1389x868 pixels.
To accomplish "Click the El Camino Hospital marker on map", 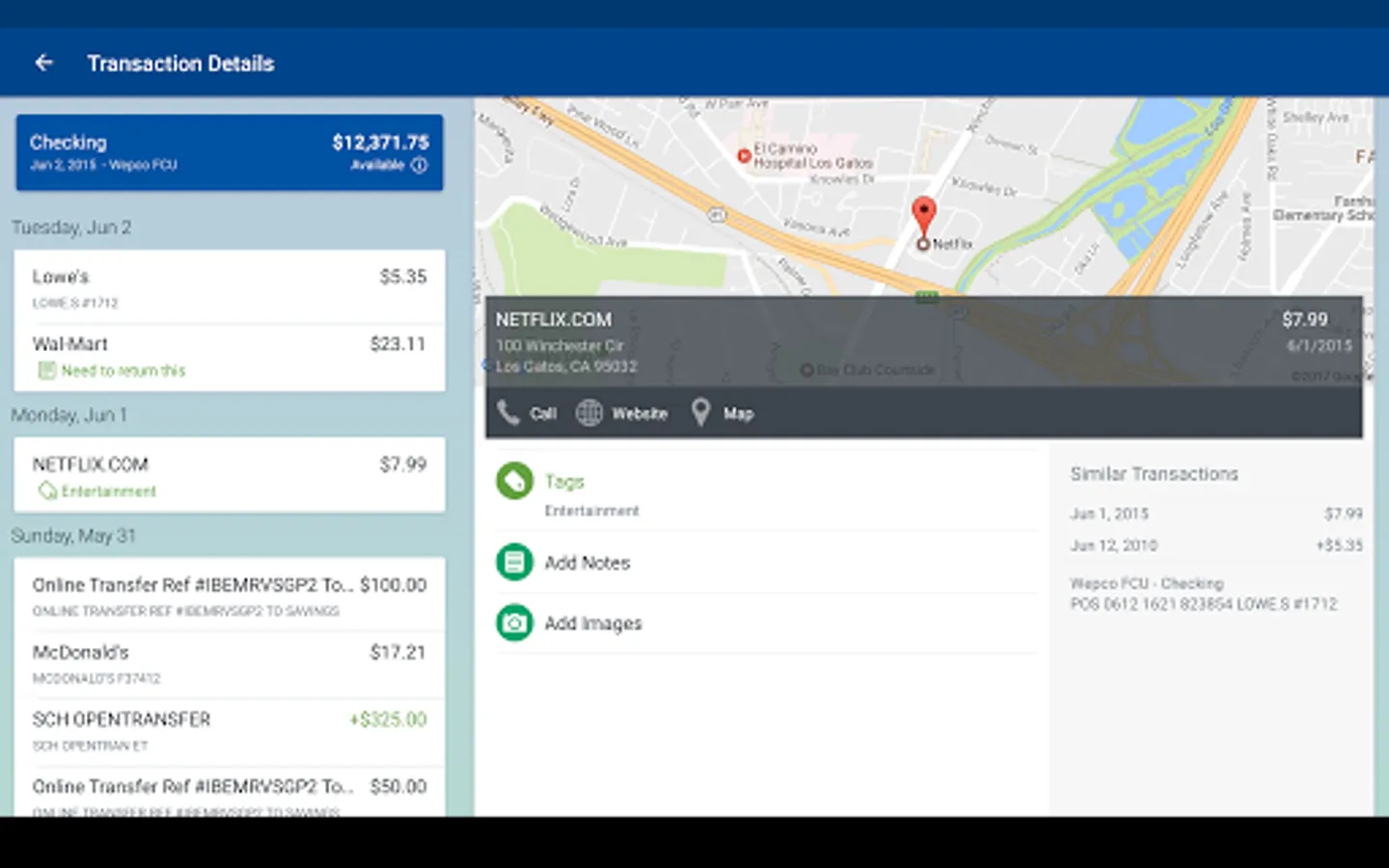I will pos(744,155).
